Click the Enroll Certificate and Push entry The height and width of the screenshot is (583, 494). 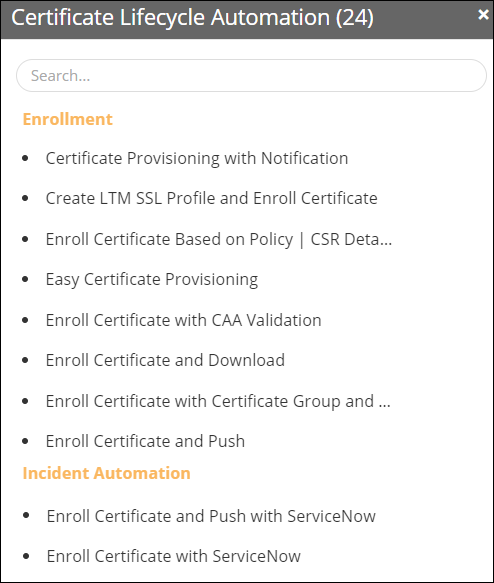(145, 441)
